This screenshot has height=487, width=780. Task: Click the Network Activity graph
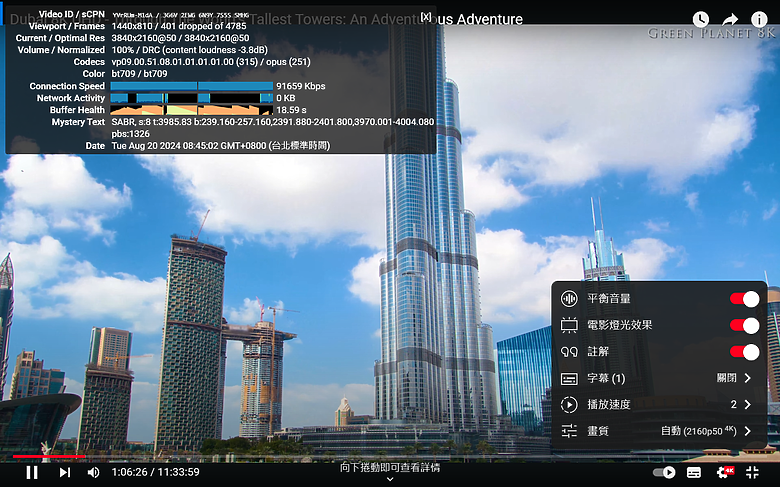[x=192, y=98]
